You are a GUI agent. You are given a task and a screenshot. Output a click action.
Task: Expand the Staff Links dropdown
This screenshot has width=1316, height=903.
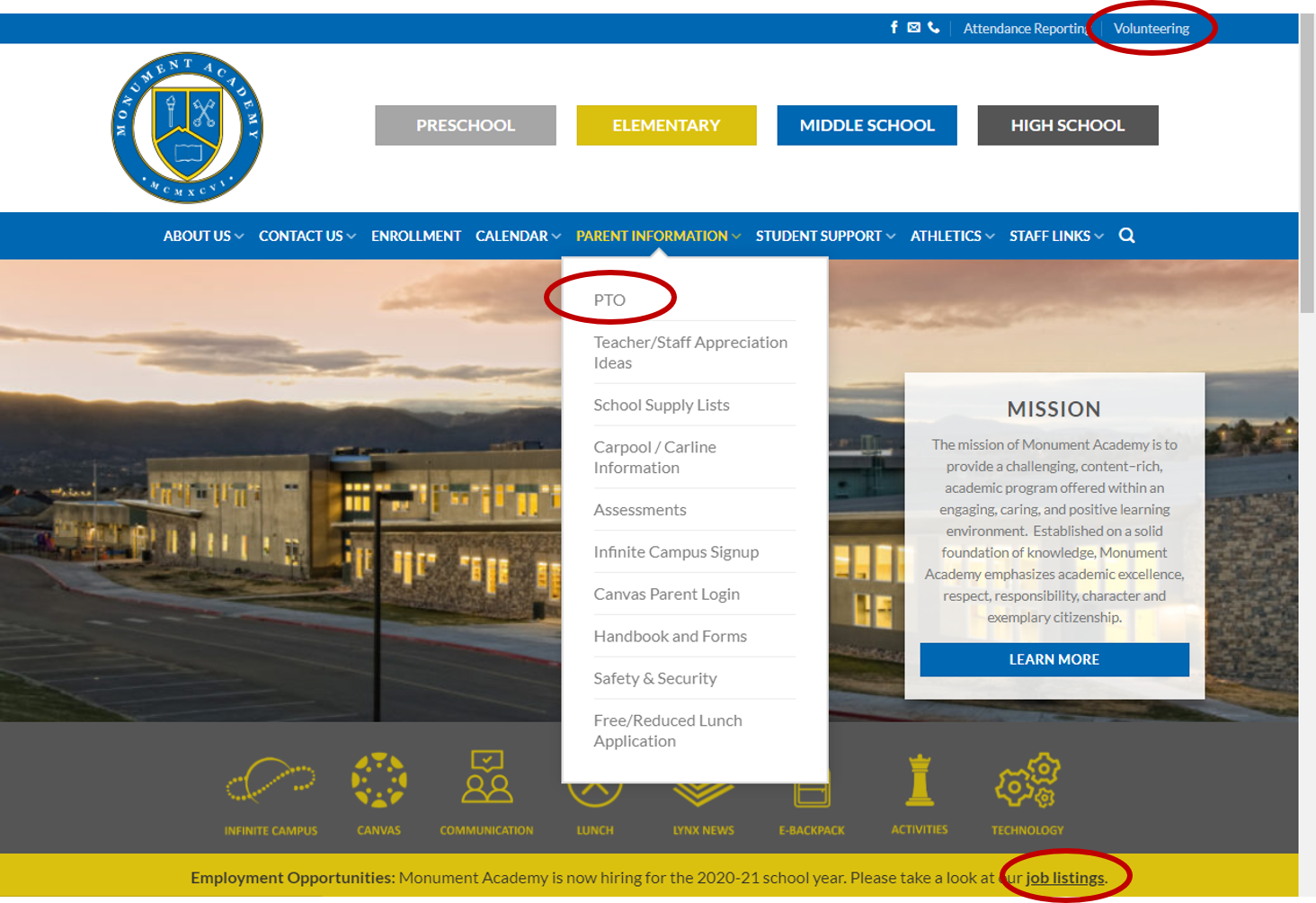coord(1056,236)
